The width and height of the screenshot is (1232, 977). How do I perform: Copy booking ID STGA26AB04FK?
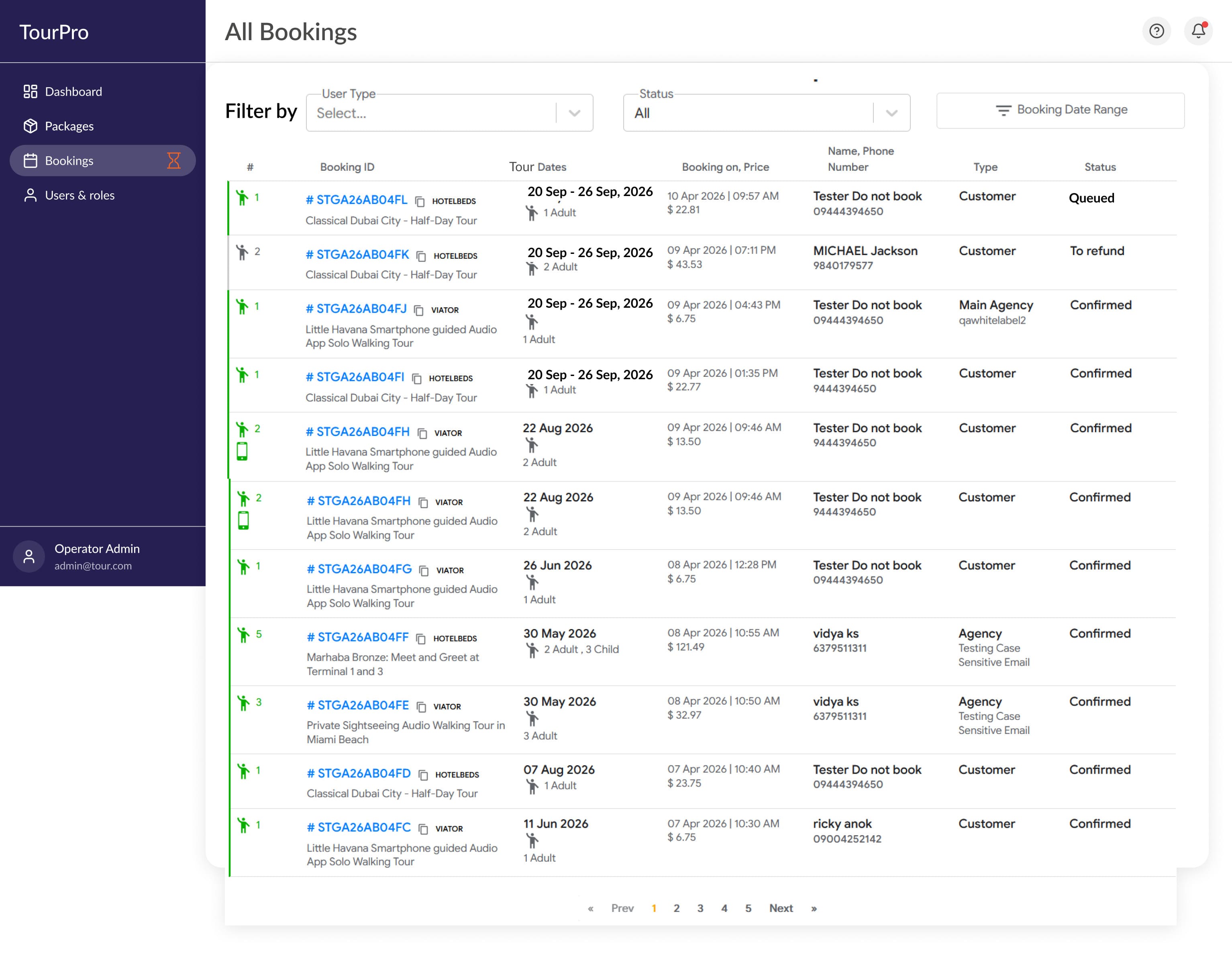click(421, 255)
